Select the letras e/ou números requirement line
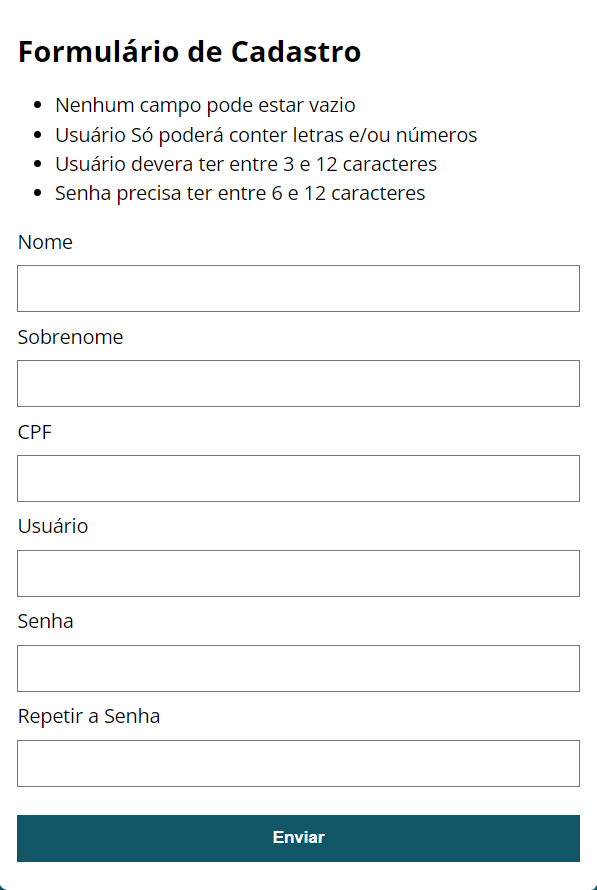This screenshot has width=597, height=890. [266, 134]
